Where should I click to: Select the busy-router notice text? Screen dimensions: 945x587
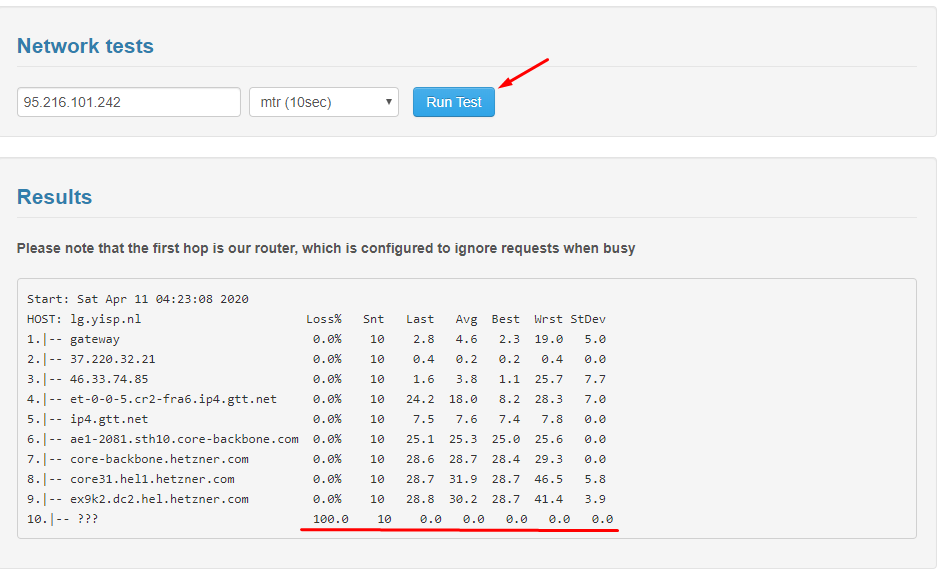pyautogui.click(x=325, y=248)
